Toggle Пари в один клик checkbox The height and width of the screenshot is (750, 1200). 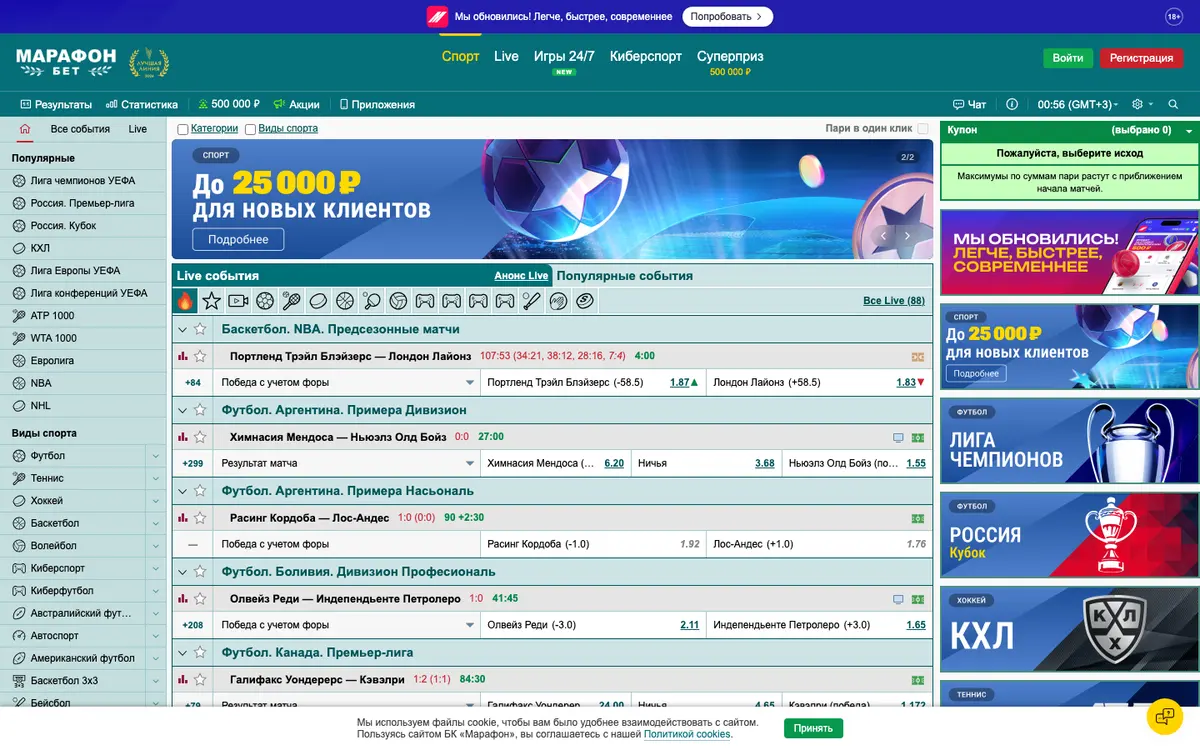click(922, 129)
